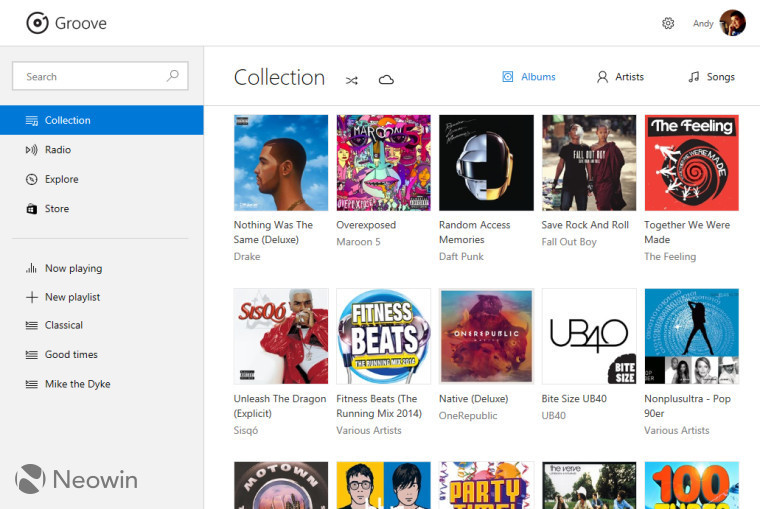Open Explore from the sidebar
The width and height of the screenshot is (760, 509).
[x=102, y=179]
